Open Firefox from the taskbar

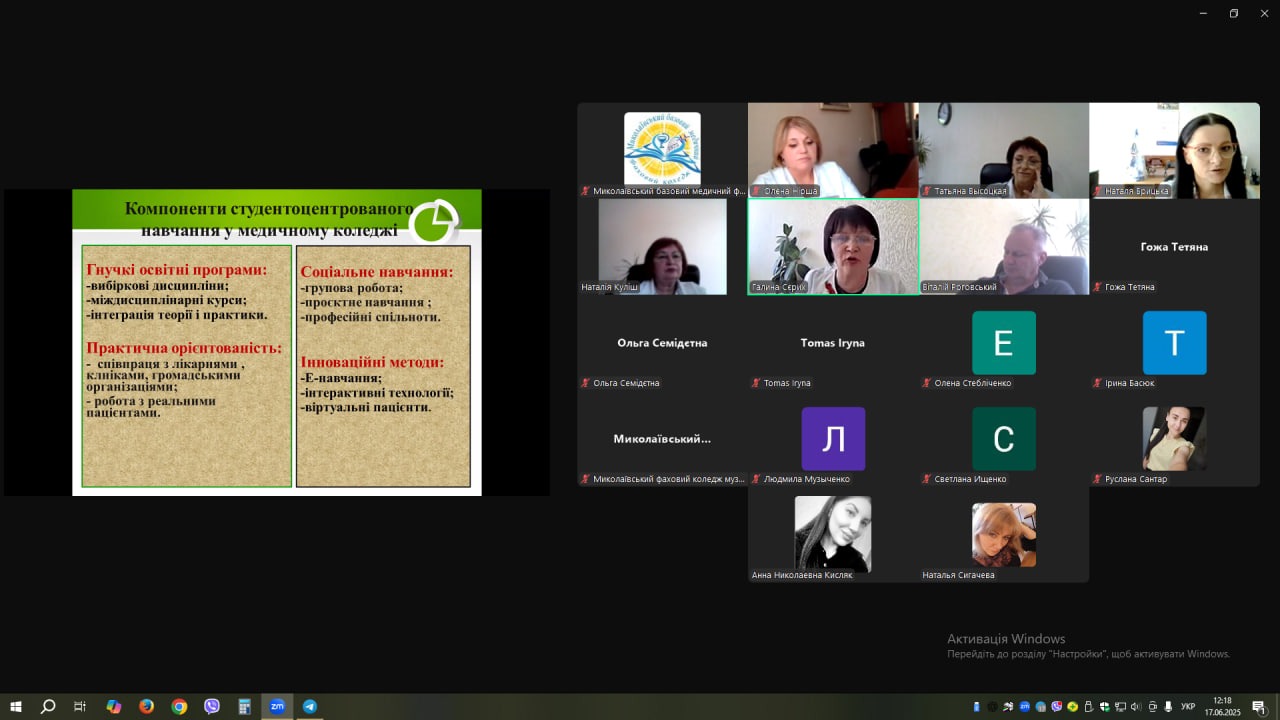(x=146, y=706)
